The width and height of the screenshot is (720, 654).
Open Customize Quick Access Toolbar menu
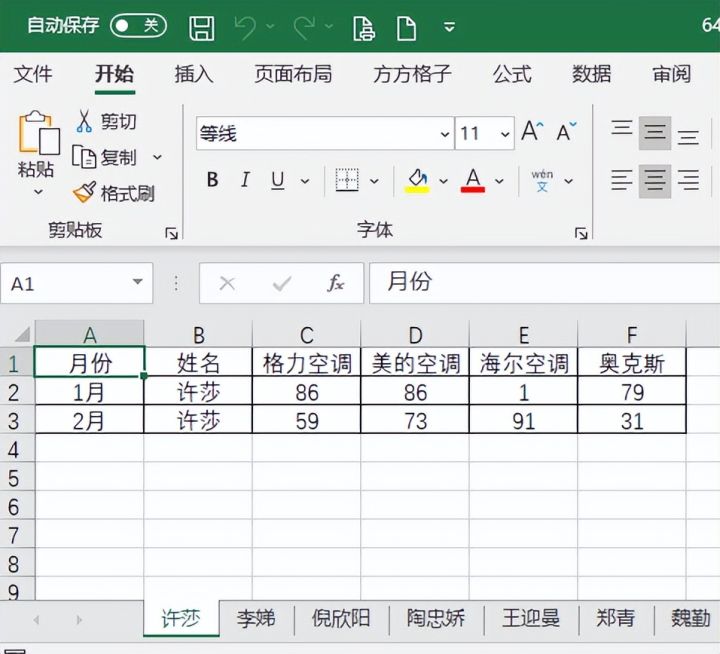pos(450,27)
